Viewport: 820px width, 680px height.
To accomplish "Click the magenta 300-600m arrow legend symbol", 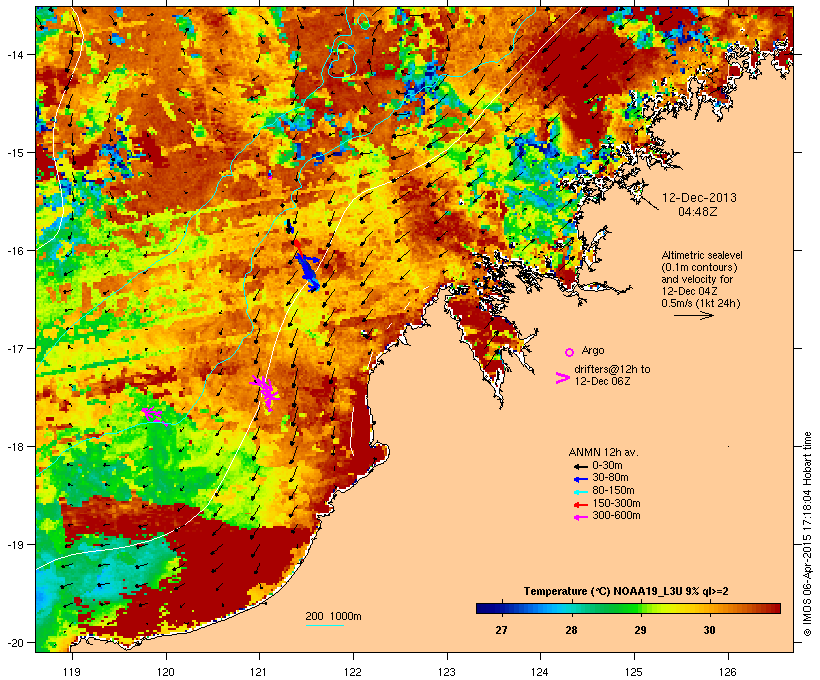I will [581, 517].
